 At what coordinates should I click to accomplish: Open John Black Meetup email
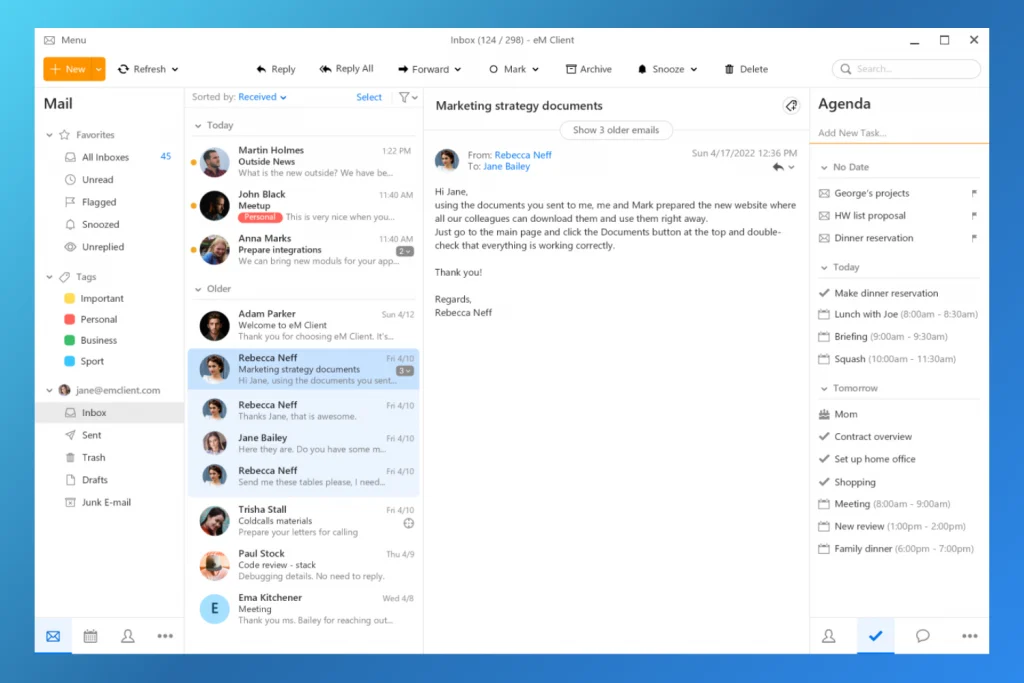point(304,206)
